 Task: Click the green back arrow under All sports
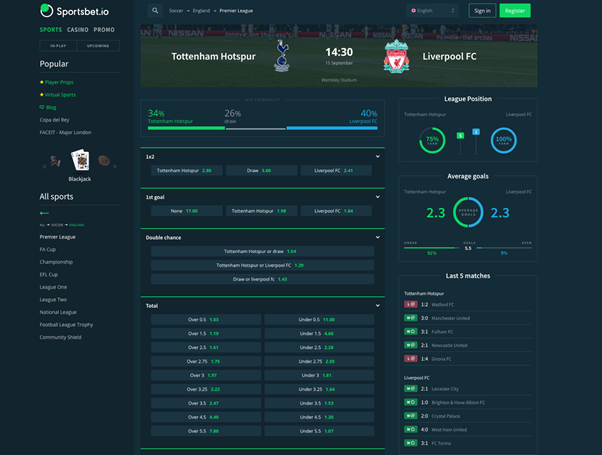(44, 213)
